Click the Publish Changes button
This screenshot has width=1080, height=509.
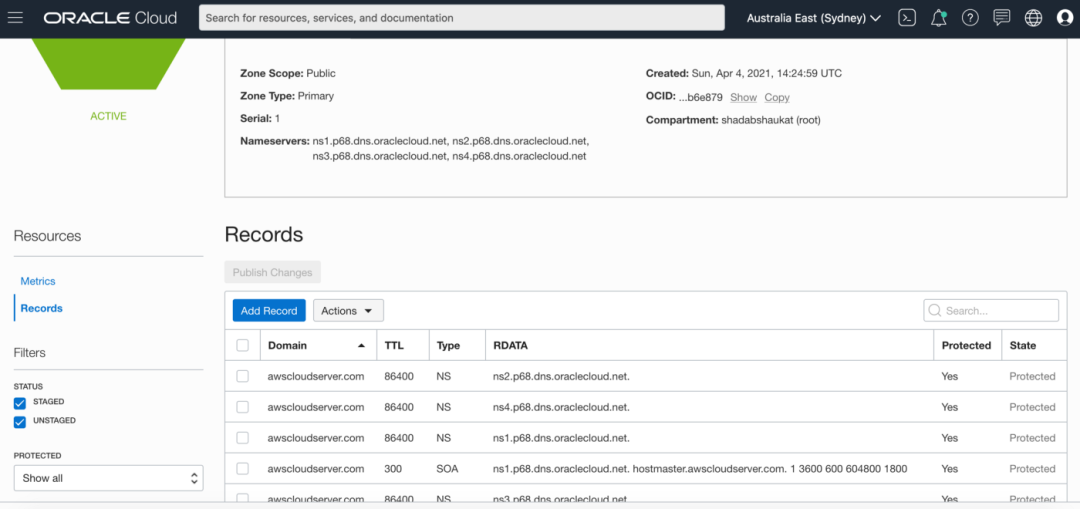[272, 272]
